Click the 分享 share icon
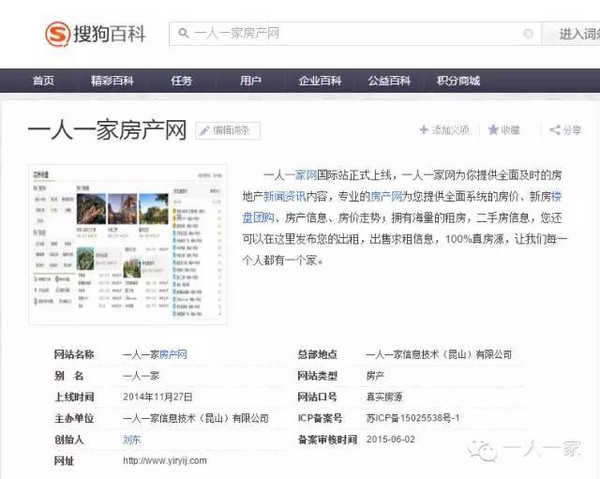Image resolution: width=600 pixels, height=479 pixels. click(554, 130)
